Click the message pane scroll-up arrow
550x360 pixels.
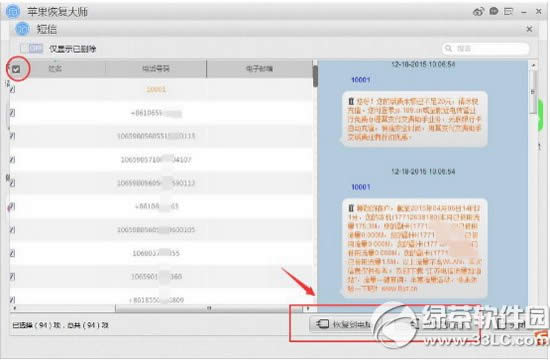[x=533, y=65]
